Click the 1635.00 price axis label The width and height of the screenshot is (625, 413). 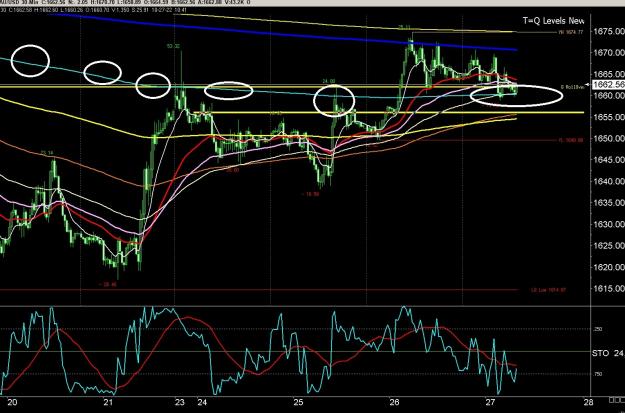point(609,203)
